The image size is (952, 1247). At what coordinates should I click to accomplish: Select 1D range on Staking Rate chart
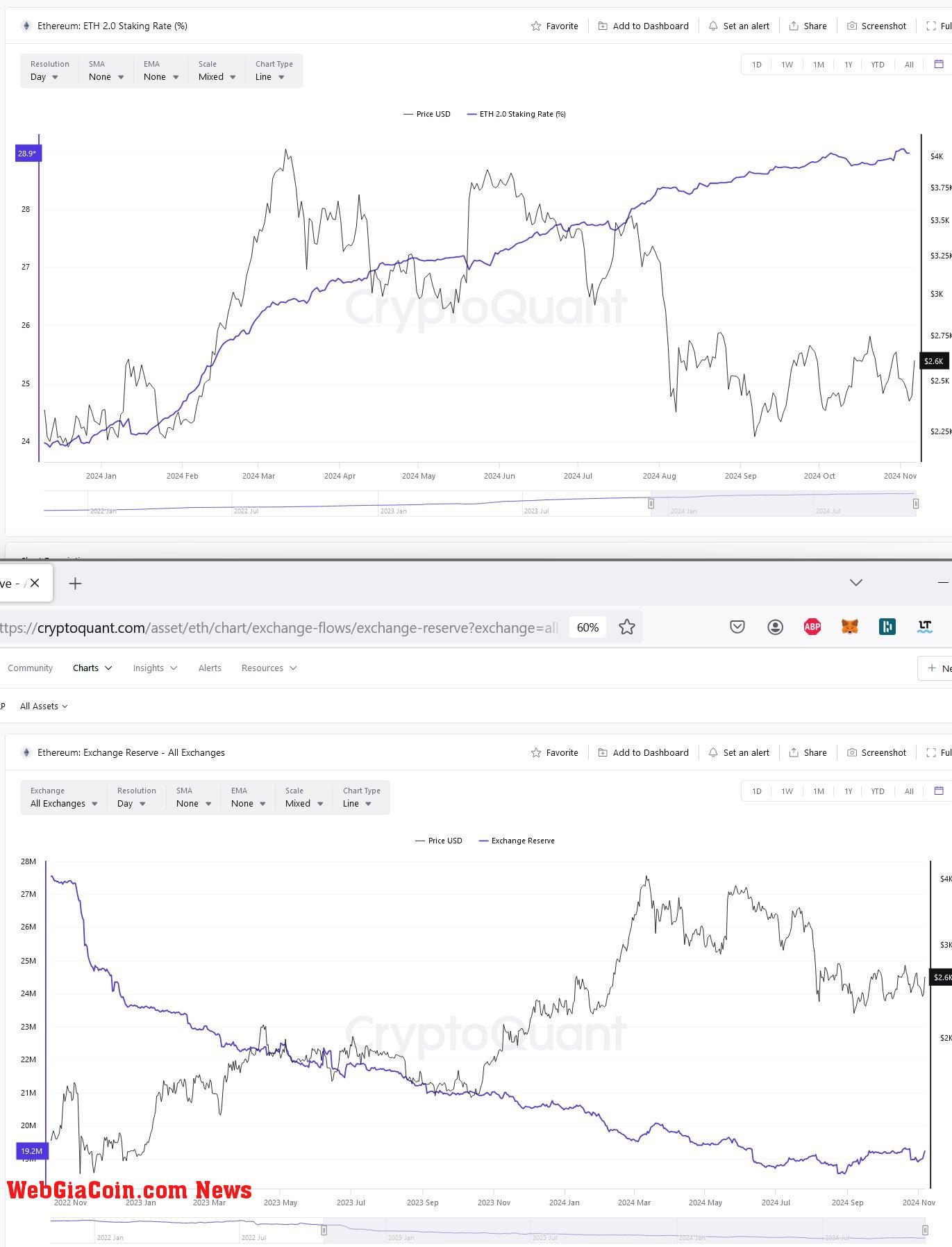(757, 65)
